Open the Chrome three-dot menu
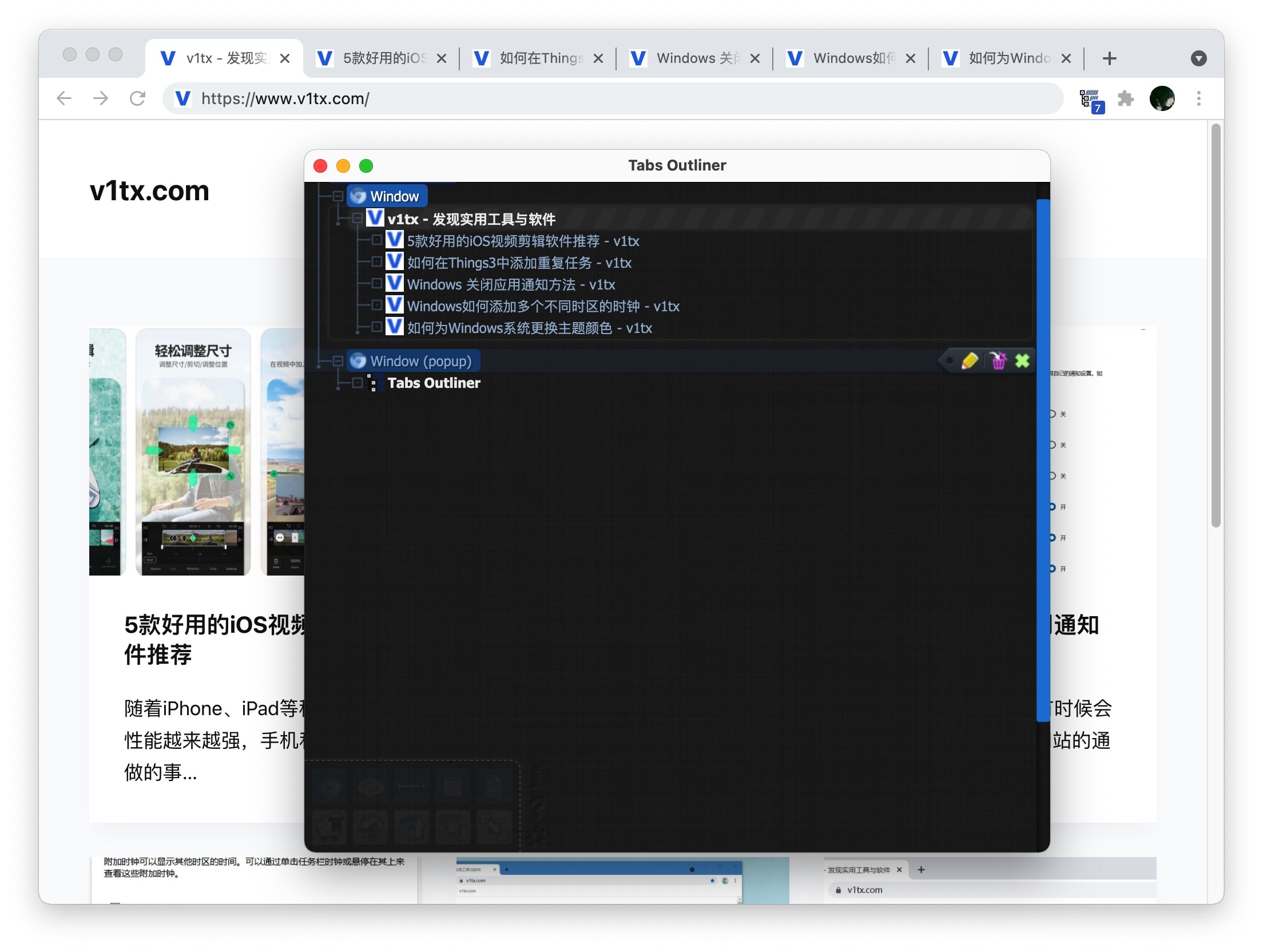This screenshot has width=1263, height=952. (1198, 99)
